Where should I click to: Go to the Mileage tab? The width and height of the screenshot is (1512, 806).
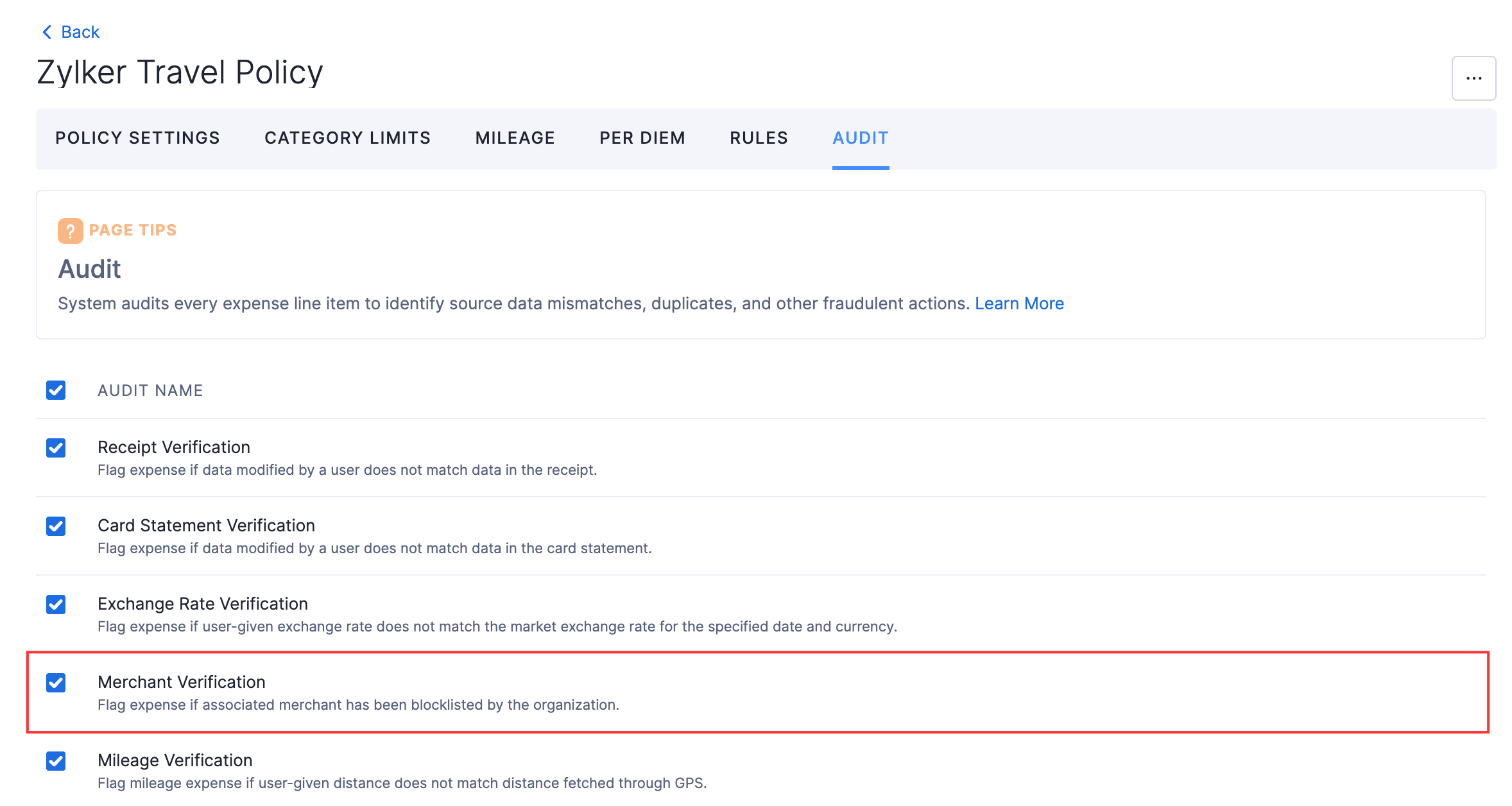515,138
